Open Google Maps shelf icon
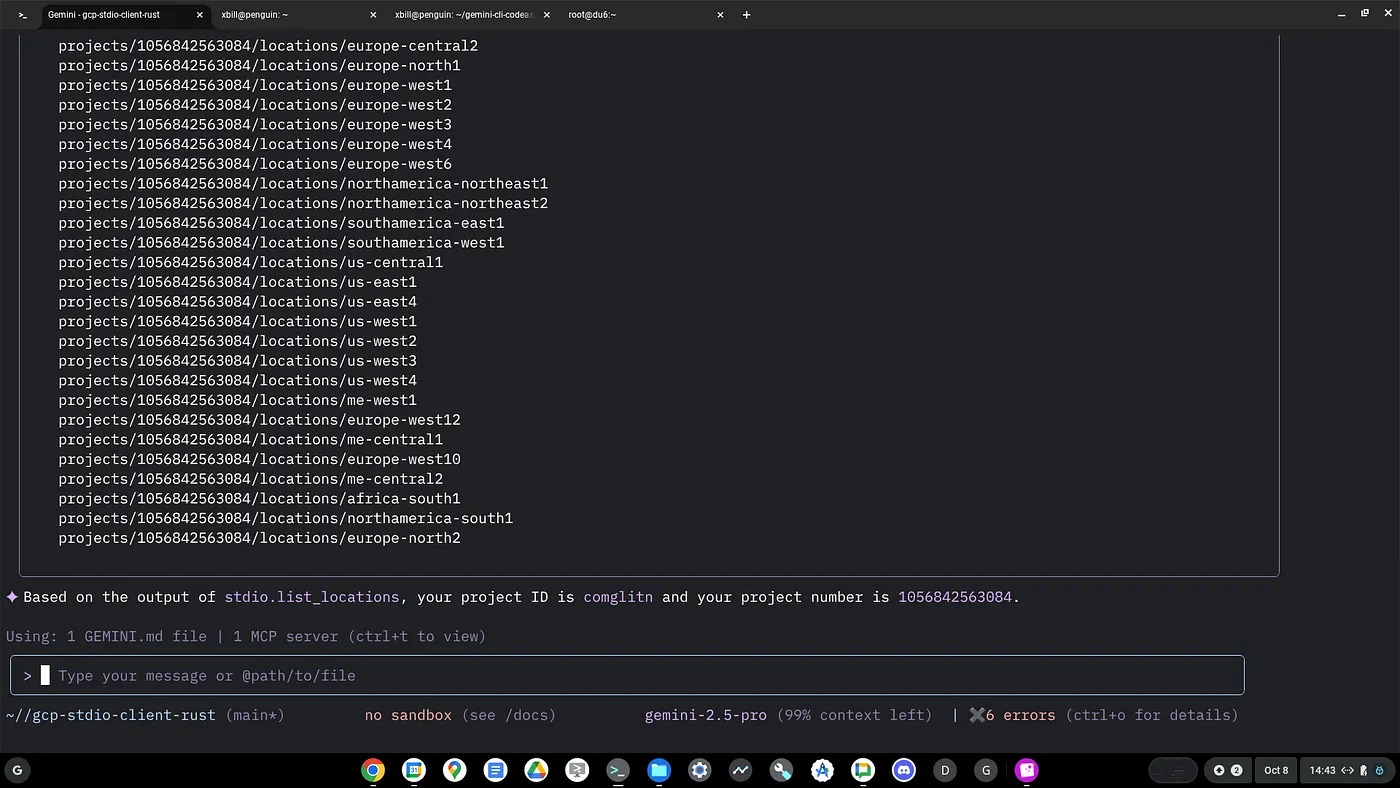Viewport: 1400px width, 788px height. [x=454, y=770]
